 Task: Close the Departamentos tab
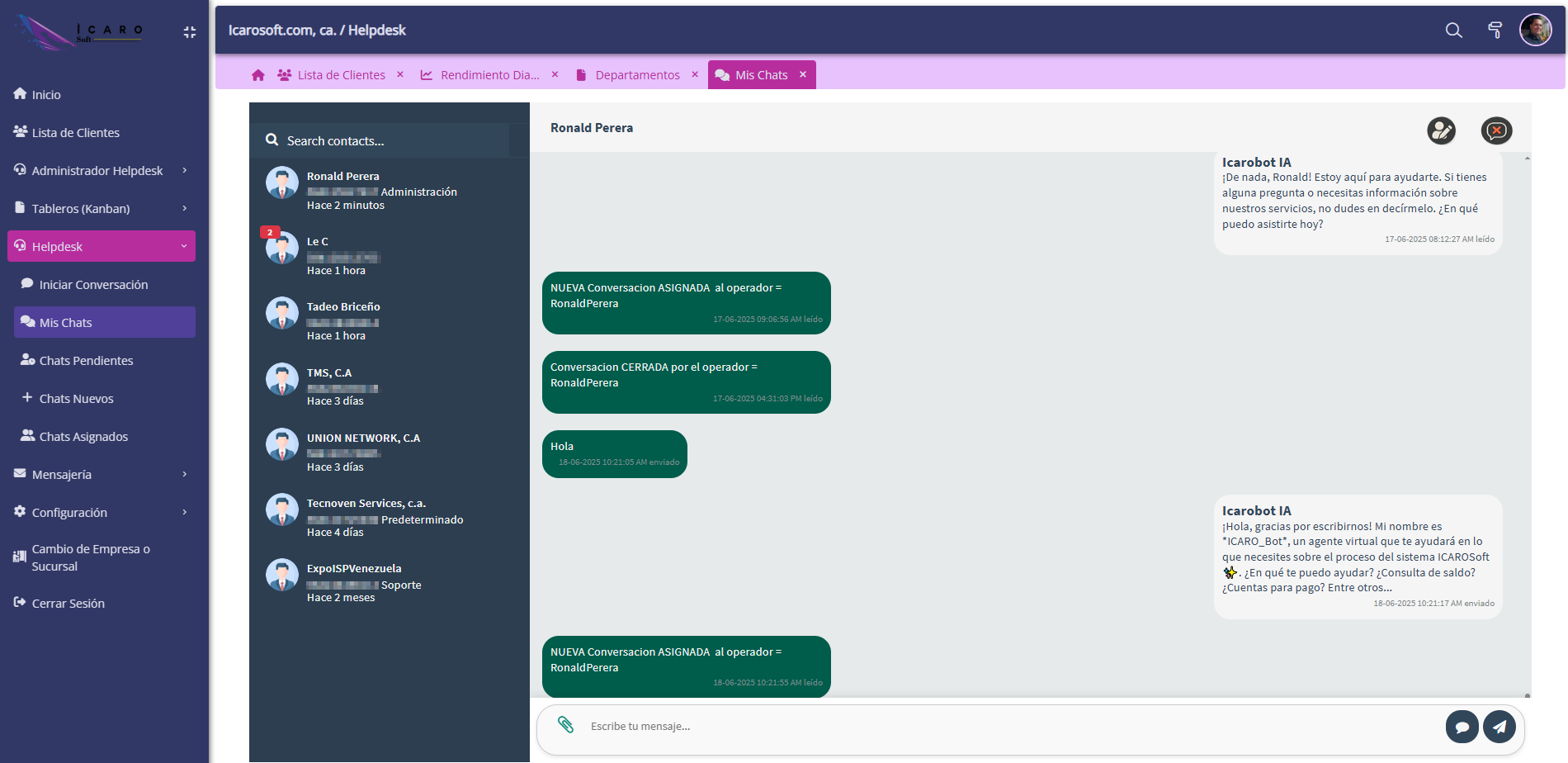(x=695, y=74)
